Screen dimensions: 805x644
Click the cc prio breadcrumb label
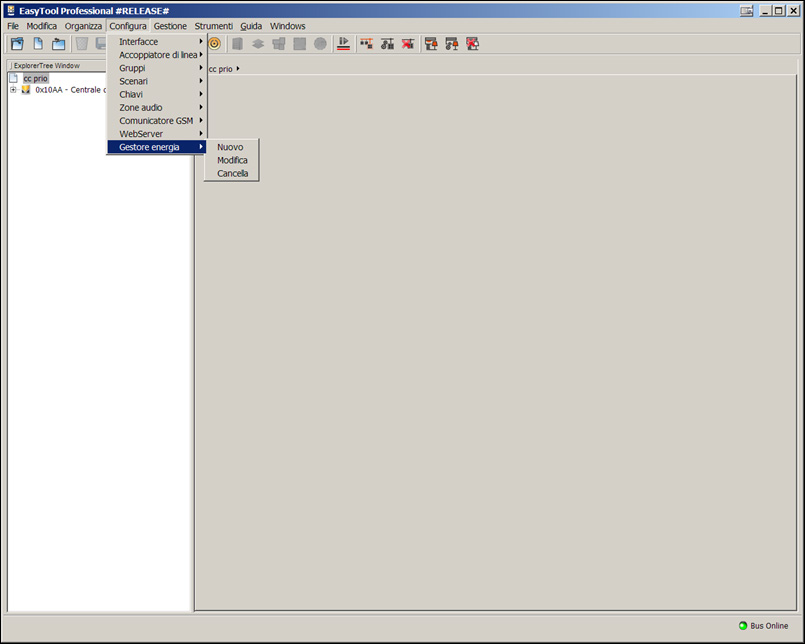[x=221, y=69]
